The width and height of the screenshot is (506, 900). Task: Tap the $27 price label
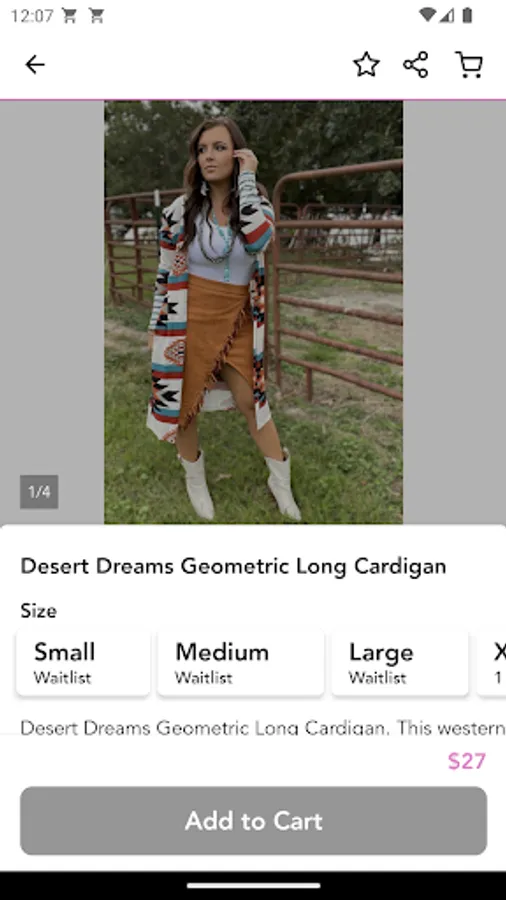coord(466,761)
